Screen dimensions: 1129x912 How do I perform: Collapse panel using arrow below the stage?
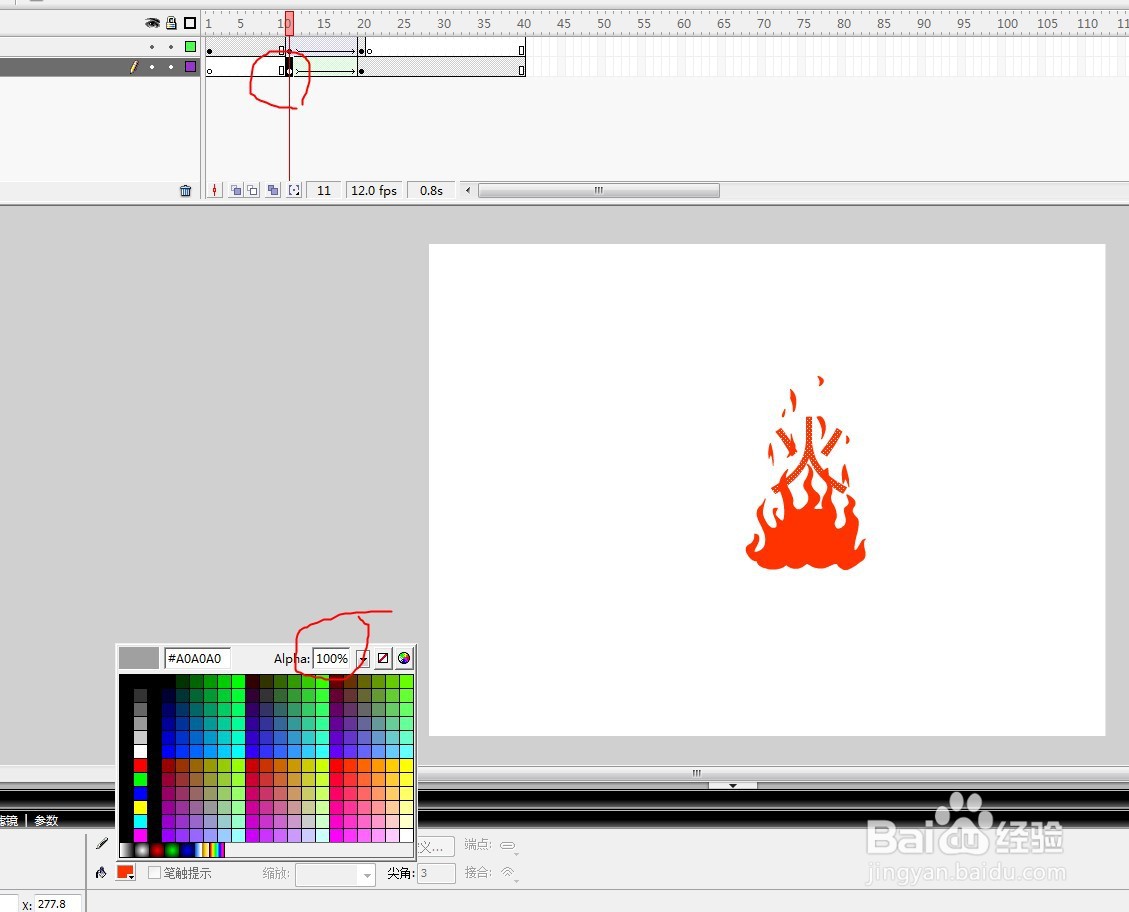click(x=732, y=785)
